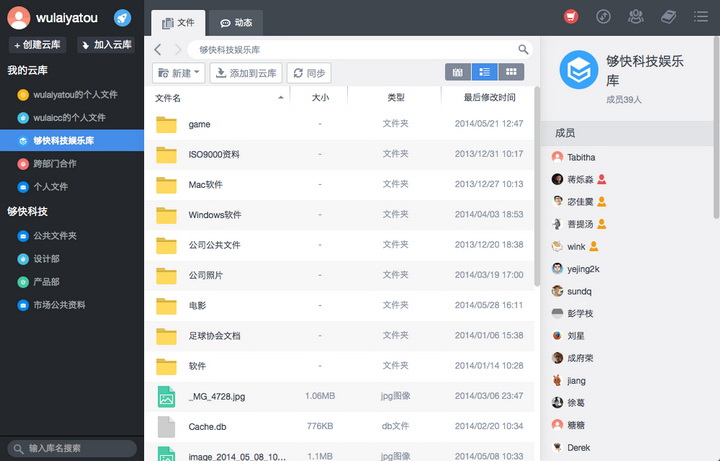Open the book icon in top bar
Screen dimensions: 720x461
pyautogui.click(x=668, y=16)
